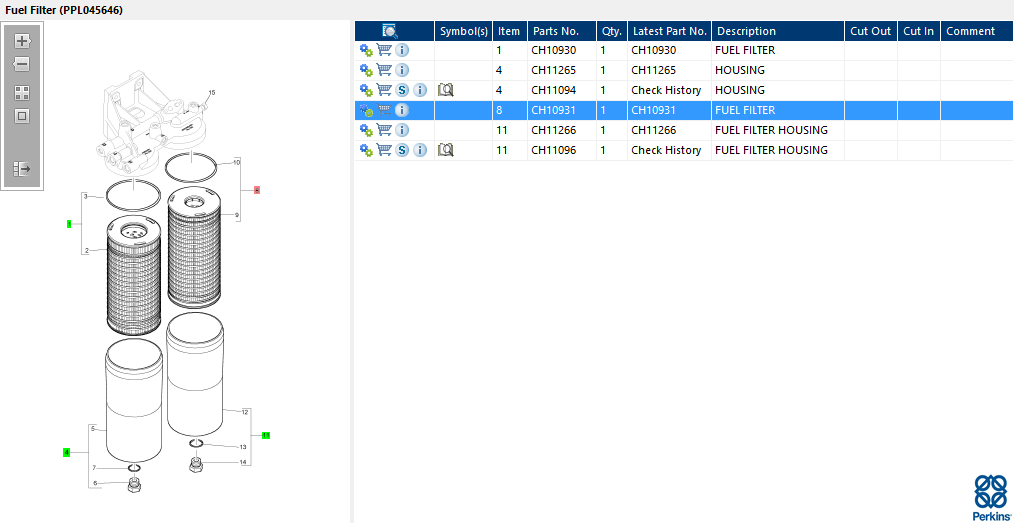Show info for part CH10931
Viewport: 1014px width, 523px height.
click(x=402, y=110)
